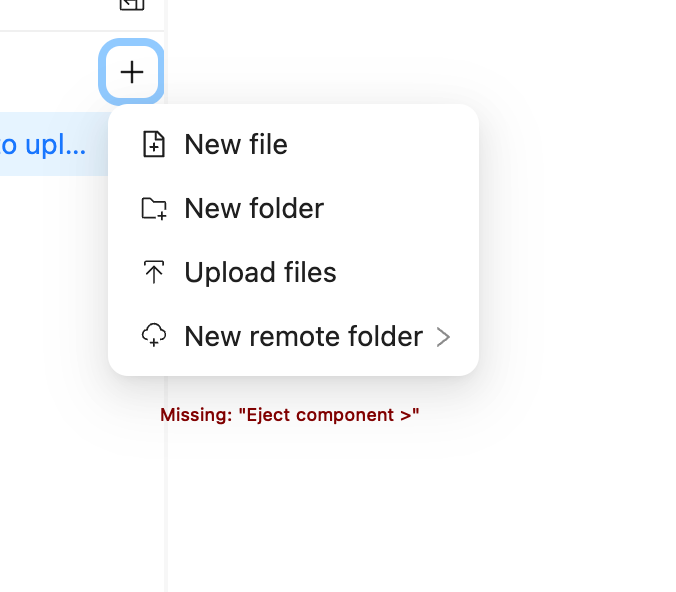Expand the chevron beside New remote folder
The height and width of the screenshot is (592, 676).
coord(444,337)
